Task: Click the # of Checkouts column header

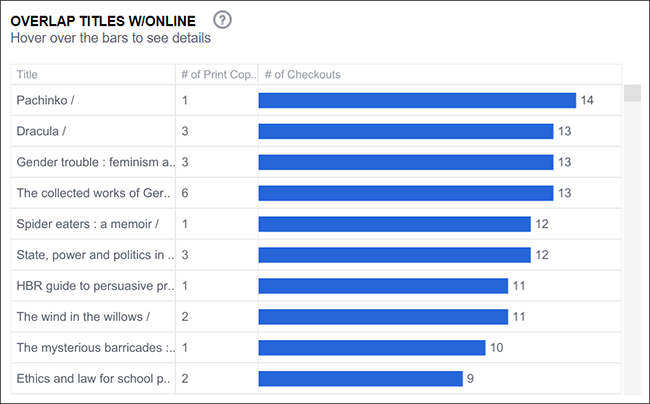Action: coord(303,75)
